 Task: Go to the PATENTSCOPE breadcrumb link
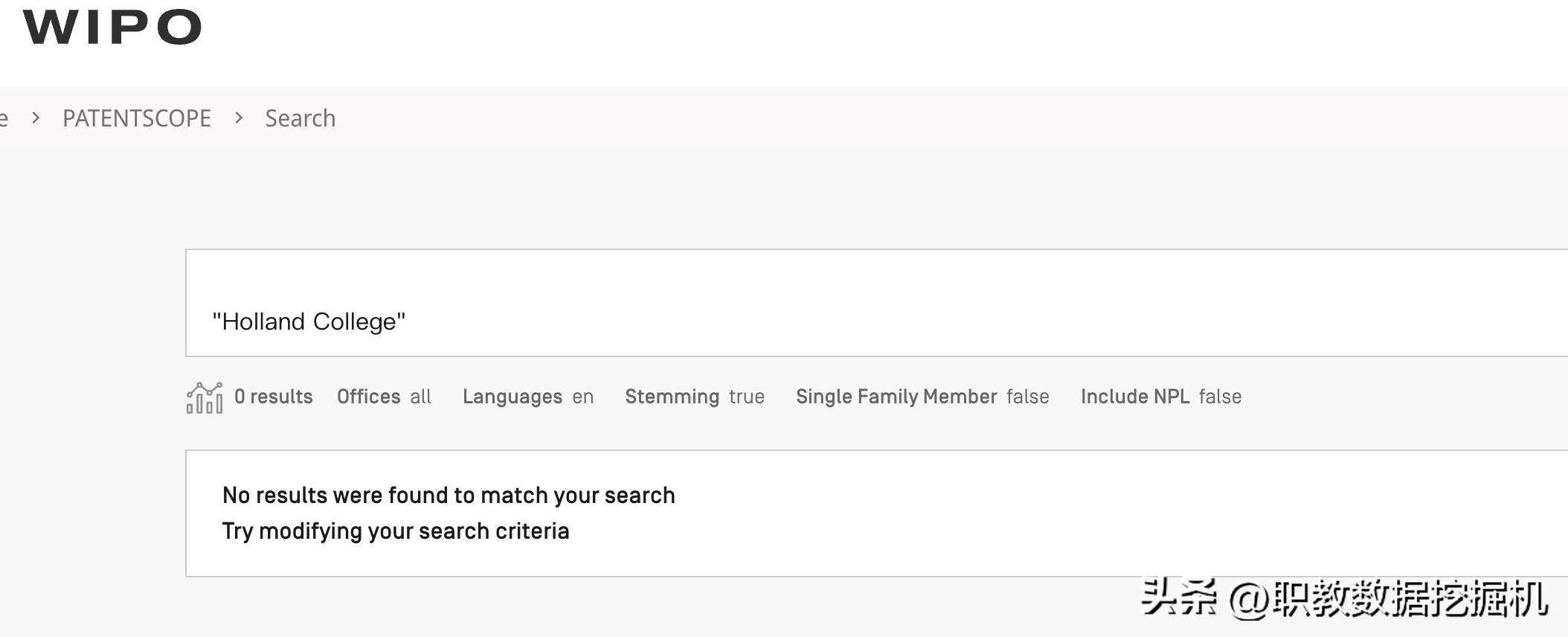(x=137, y=118)
